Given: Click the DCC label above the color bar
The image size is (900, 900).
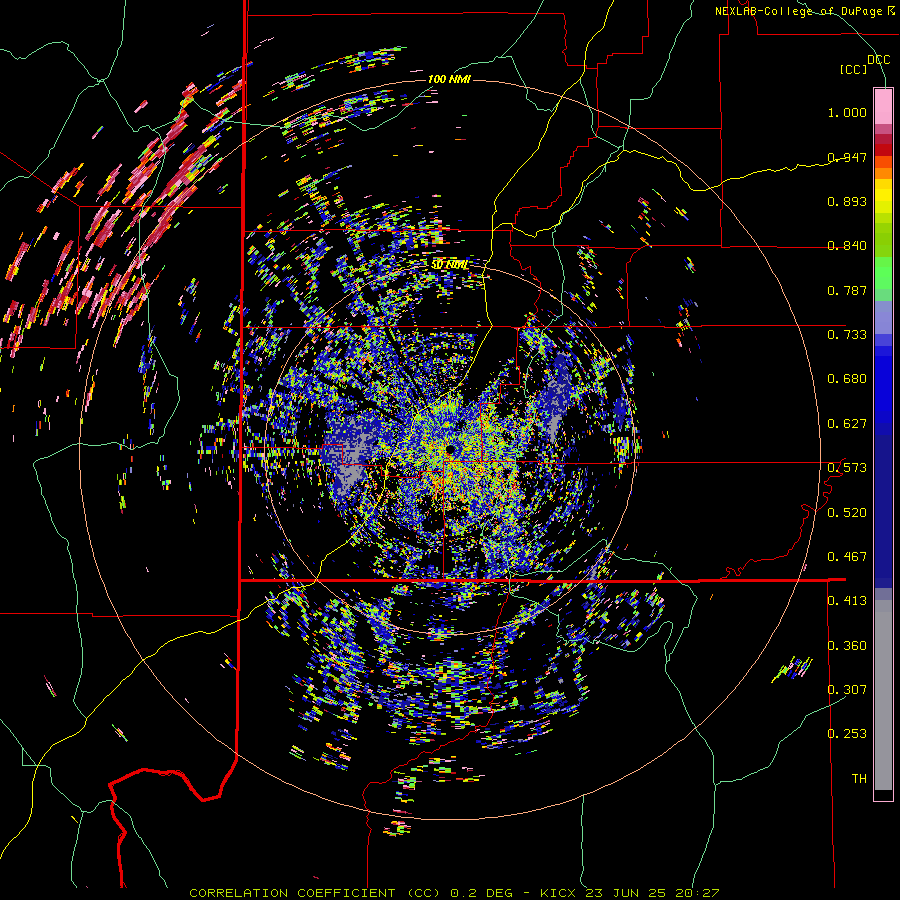Looking at the screenshot, I should (878, 60).
